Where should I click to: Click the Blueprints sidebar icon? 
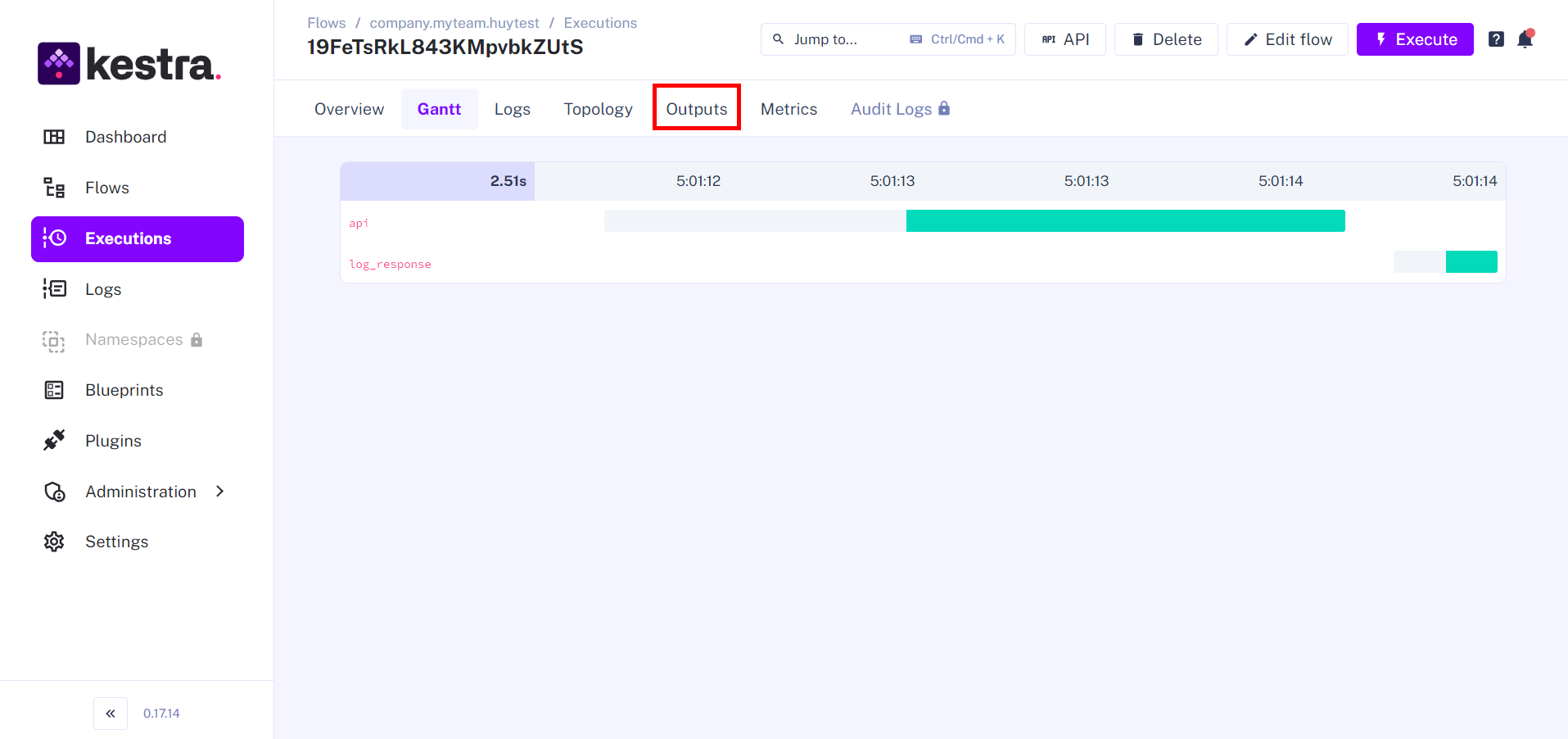[x=54, y=390]
